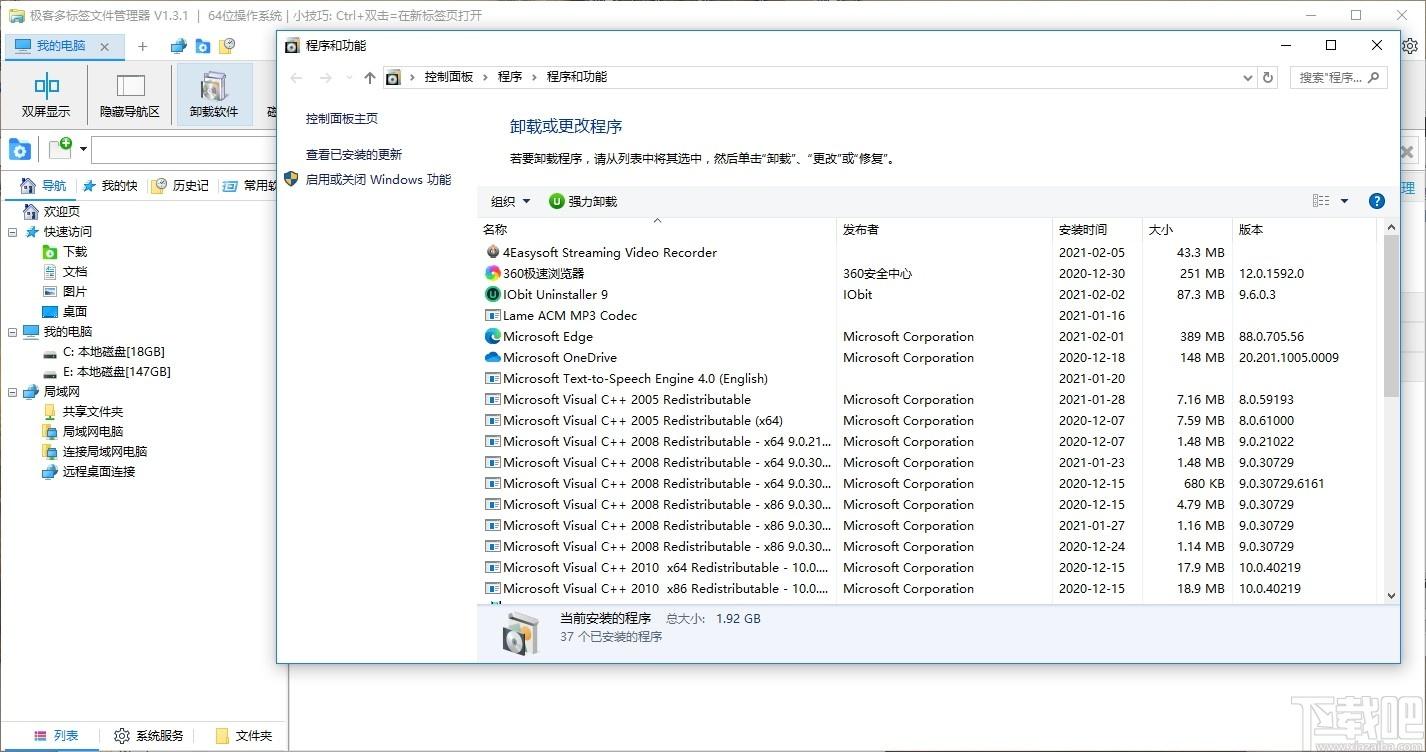Click the scroll down arrow of program list
The height and width of the screenshot is (752, 1426).
click(x=1391, y=596)
